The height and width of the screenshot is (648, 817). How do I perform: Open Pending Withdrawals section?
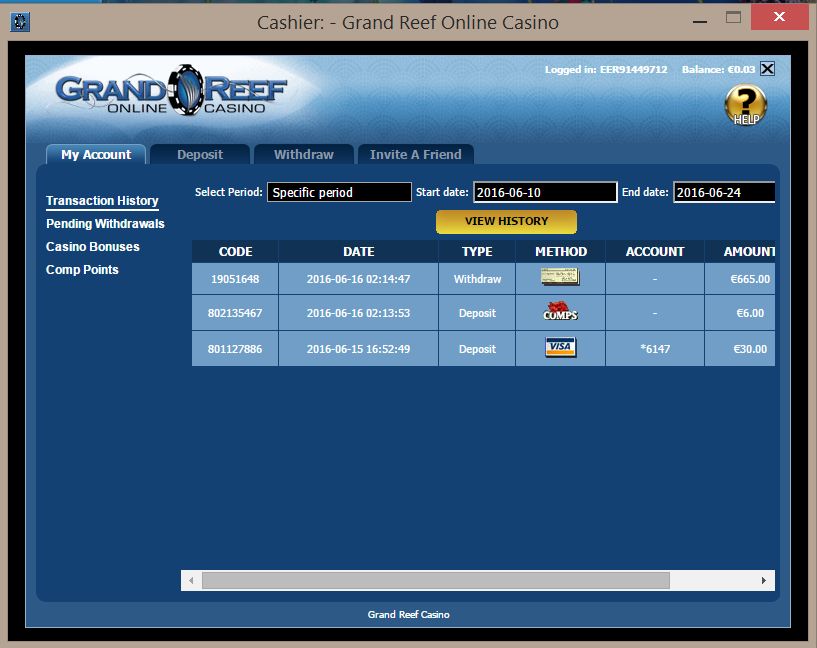tap(105, 224)
